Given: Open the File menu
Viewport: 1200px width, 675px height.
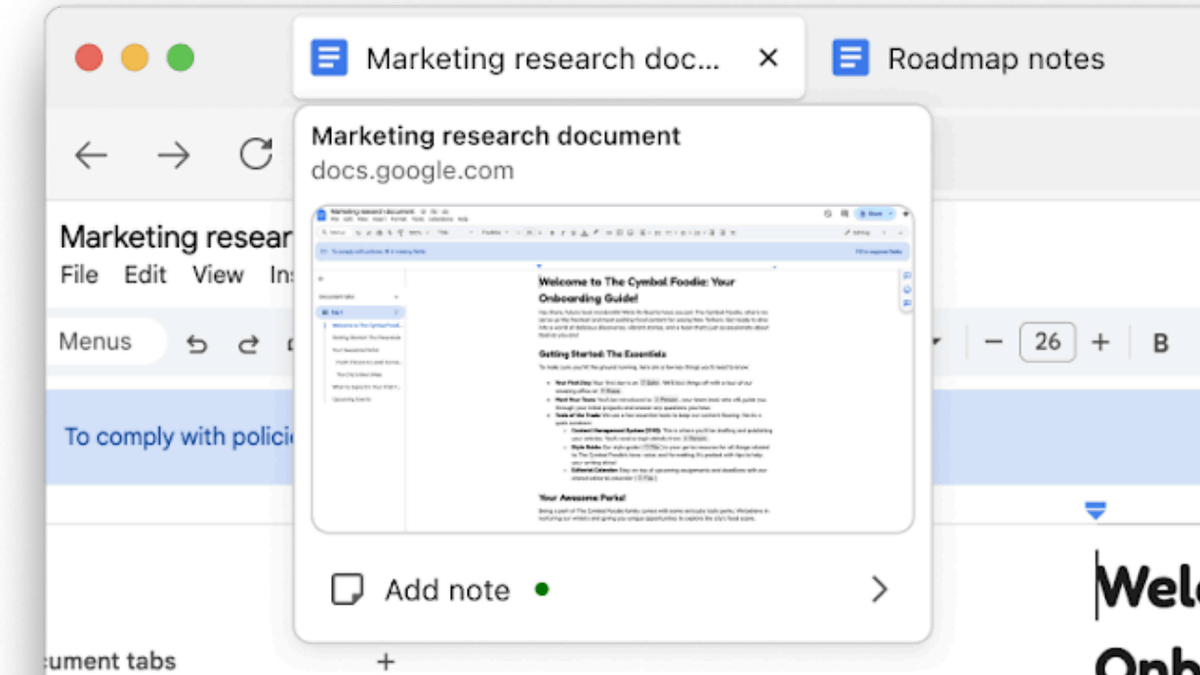Looking at the screenshot, I should click(x=79, y=275).
